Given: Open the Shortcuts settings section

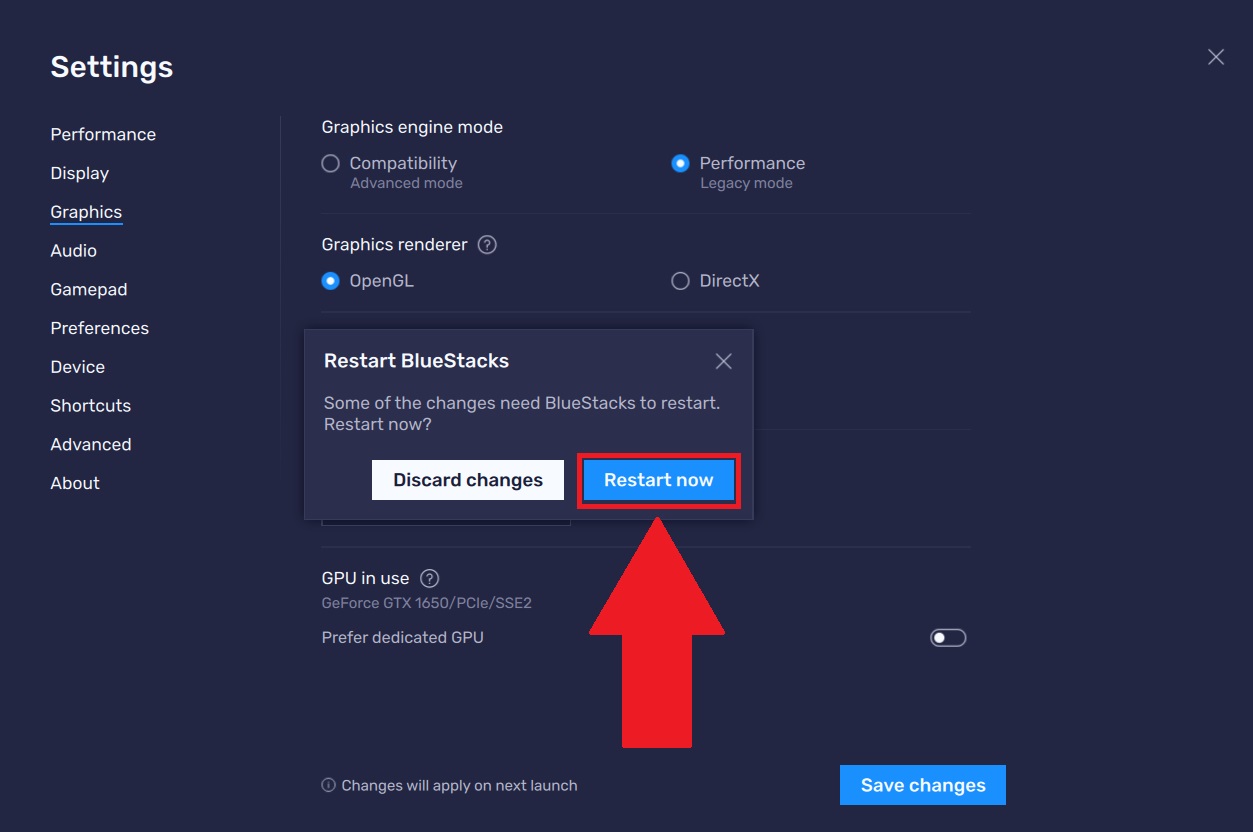Looking at the screenshot, I should 91,406.
